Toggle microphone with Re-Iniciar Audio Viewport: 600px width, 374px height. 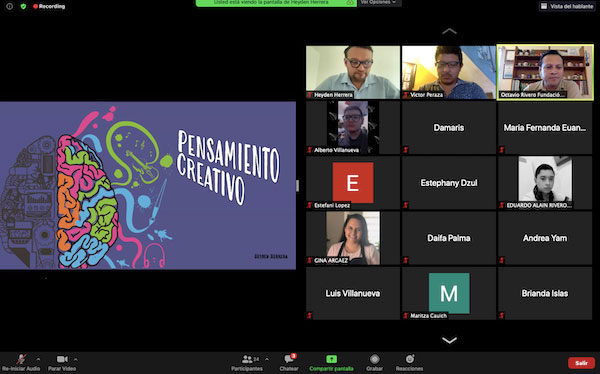click(21, 362)
